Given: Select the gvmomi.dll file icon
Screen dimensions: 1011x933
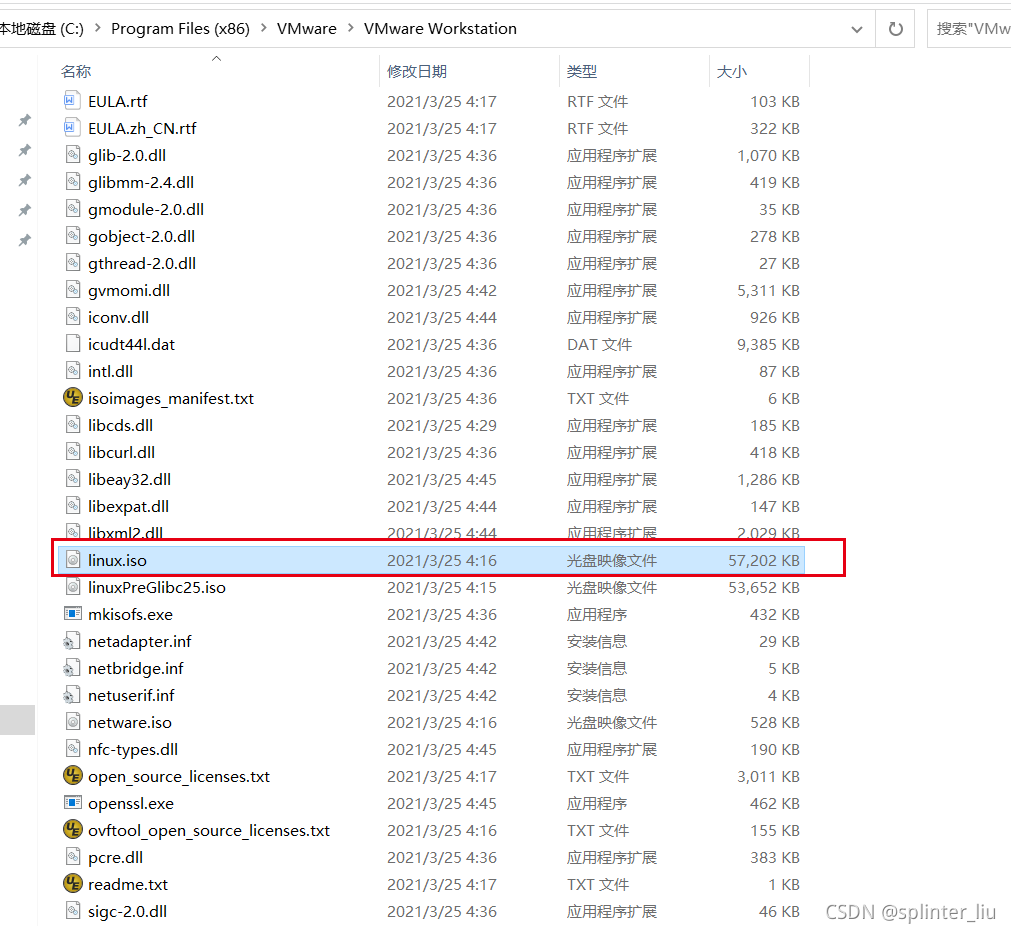Looking at the screenshot, I should pyautogui.click(x=73, y=290).
